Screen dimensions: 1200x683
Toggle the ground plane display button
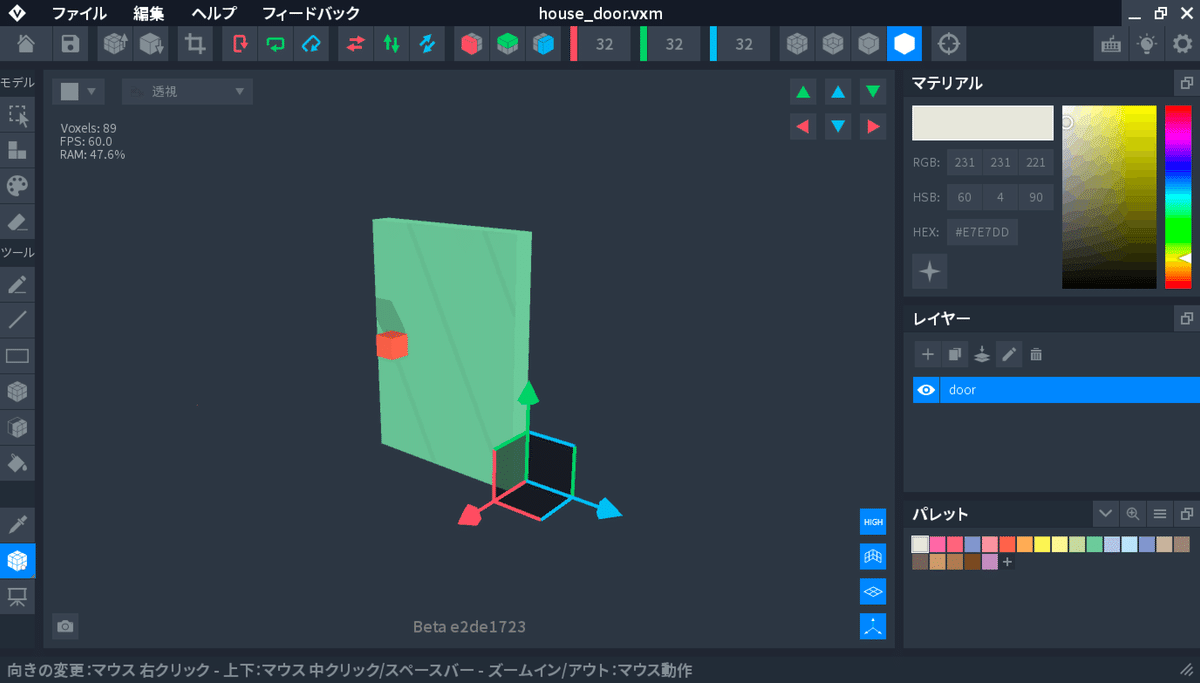[x=873, y=592]
